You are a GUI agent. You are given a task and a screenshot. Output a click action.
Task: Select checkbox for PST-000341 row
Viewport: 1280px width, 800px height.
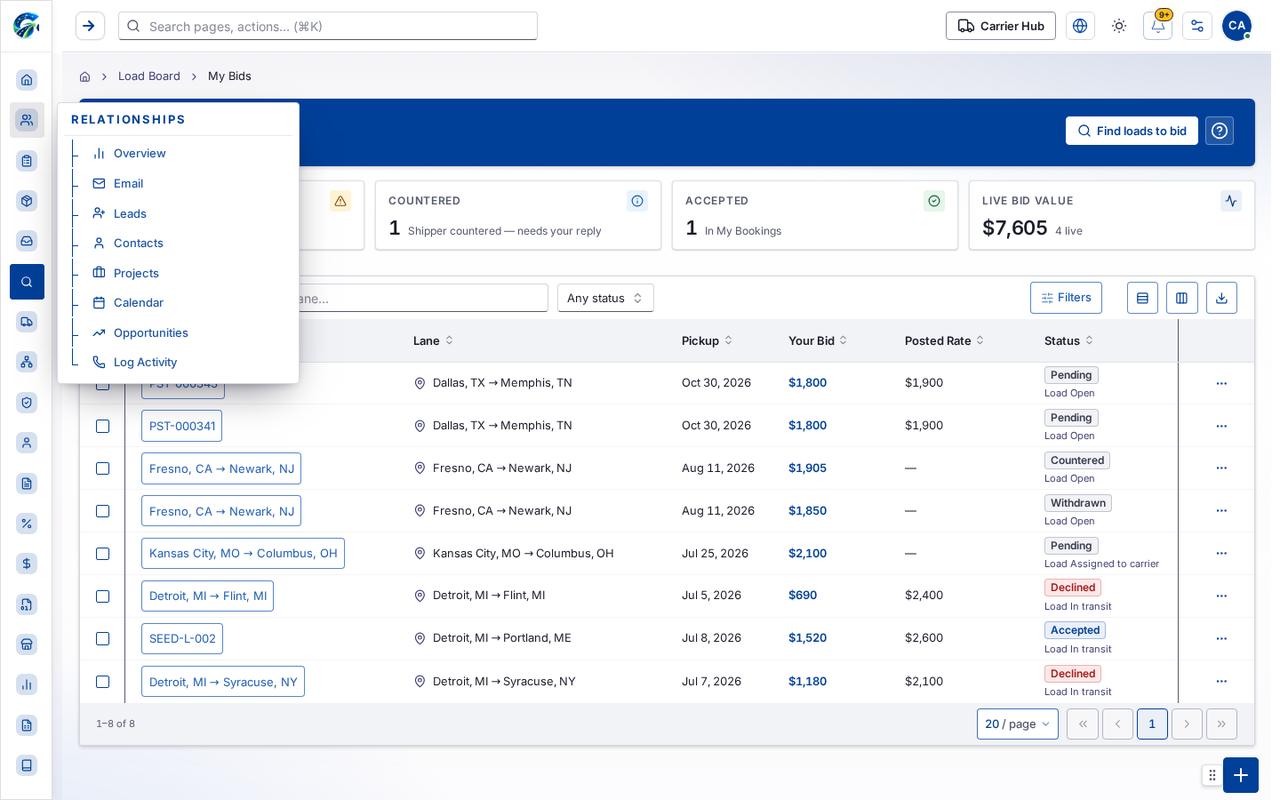pos(102,426)
